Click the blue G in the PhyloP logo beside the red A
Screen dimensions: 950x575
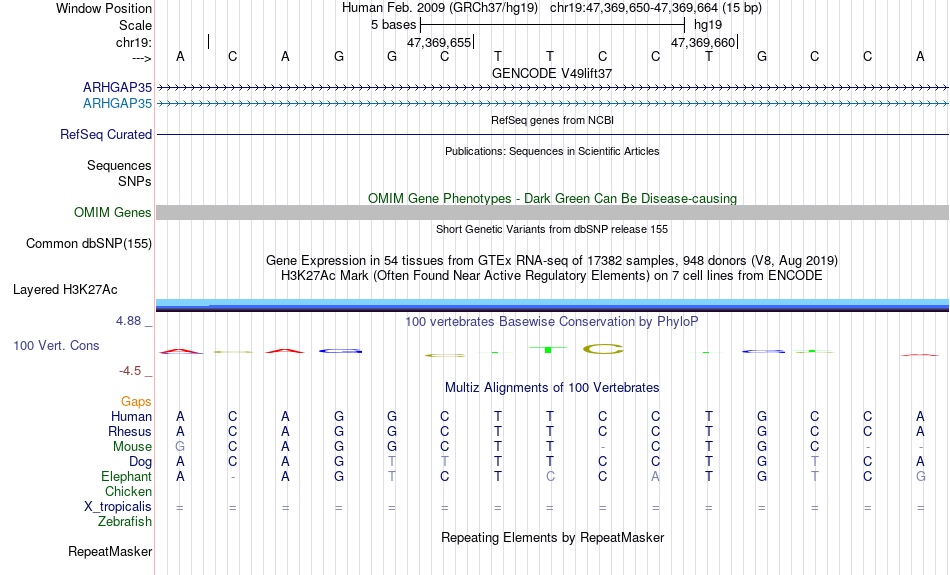point(339,351)
